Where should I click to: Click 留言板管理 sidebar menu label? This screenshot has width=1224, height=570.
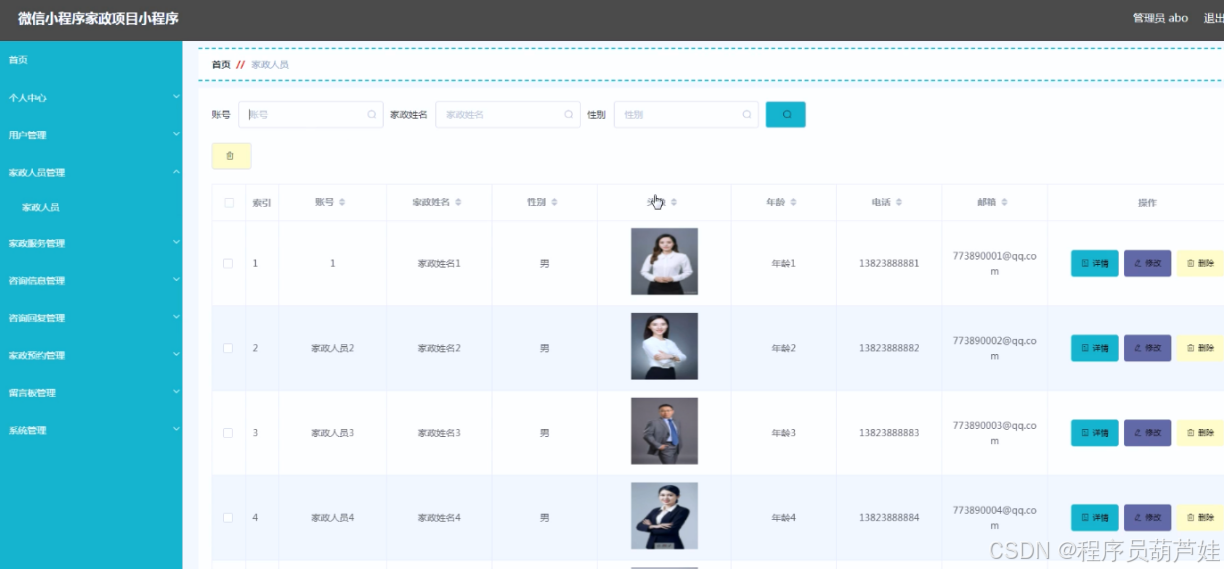(x=32, y=393)
